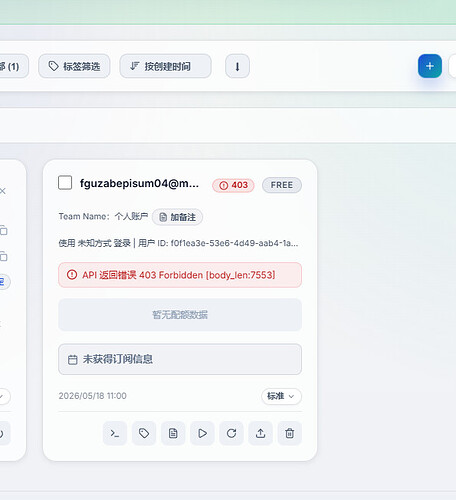Viewport: 456px width, 500px height.
Task: Open the document details icon
Action: 173,433
